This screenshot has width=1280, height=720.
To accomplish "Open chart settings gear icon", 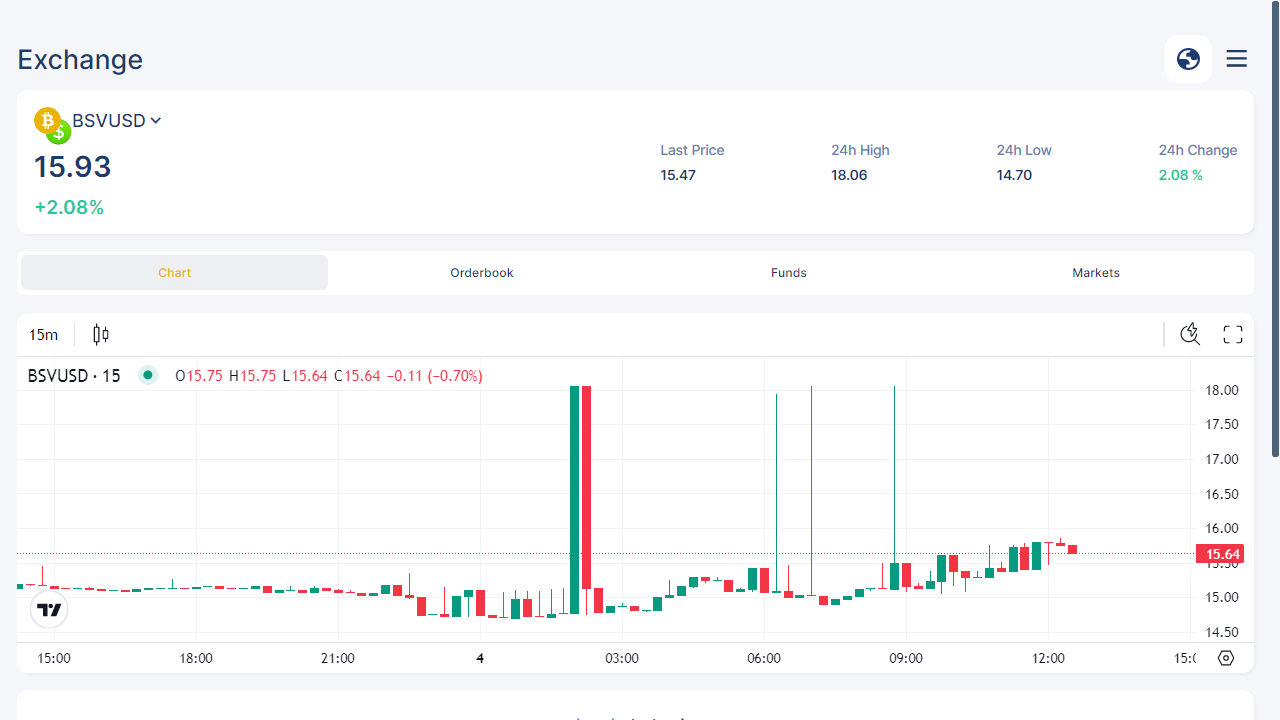I will [1227, 658].
